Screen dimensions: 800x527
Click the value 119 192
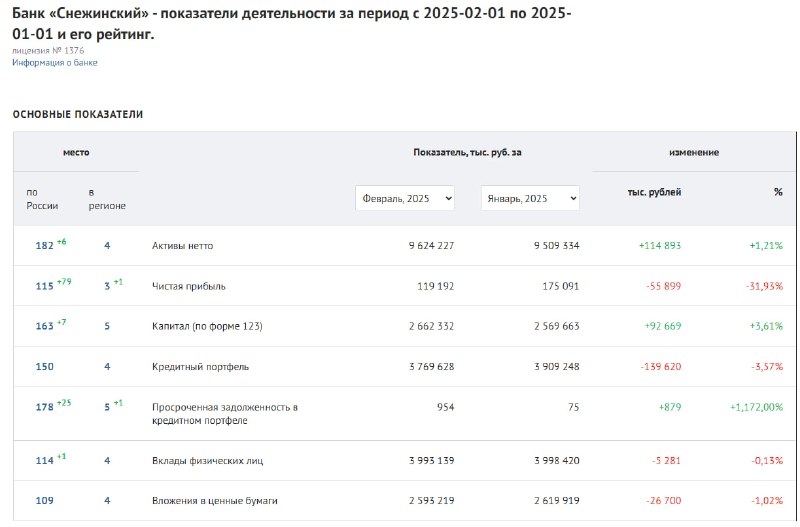pos(436,286)
